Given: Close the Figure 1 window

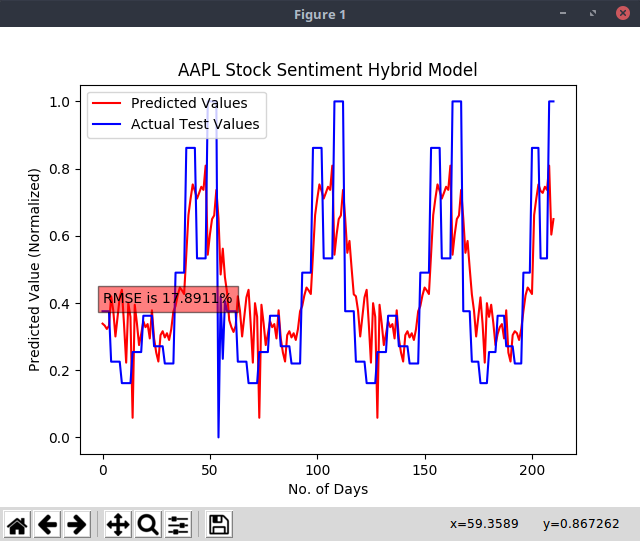Looking at the screenshot, I should click(623, 13).
